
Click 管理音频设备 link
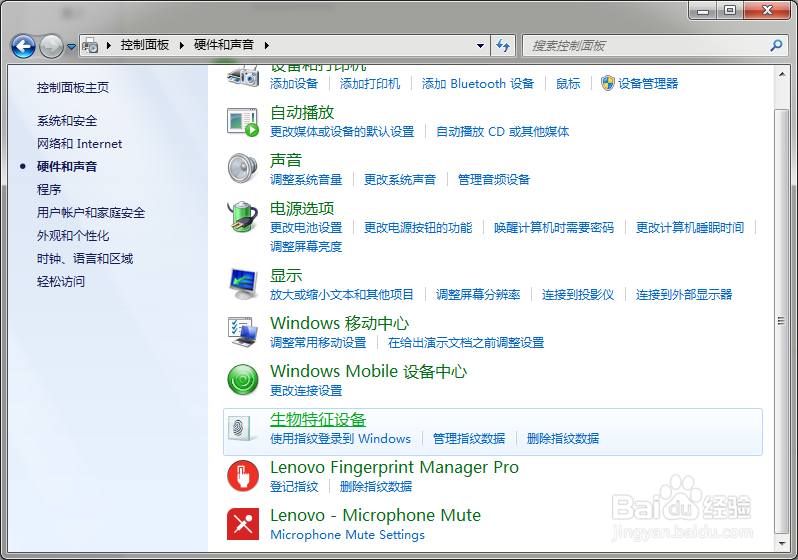point(494,180)
